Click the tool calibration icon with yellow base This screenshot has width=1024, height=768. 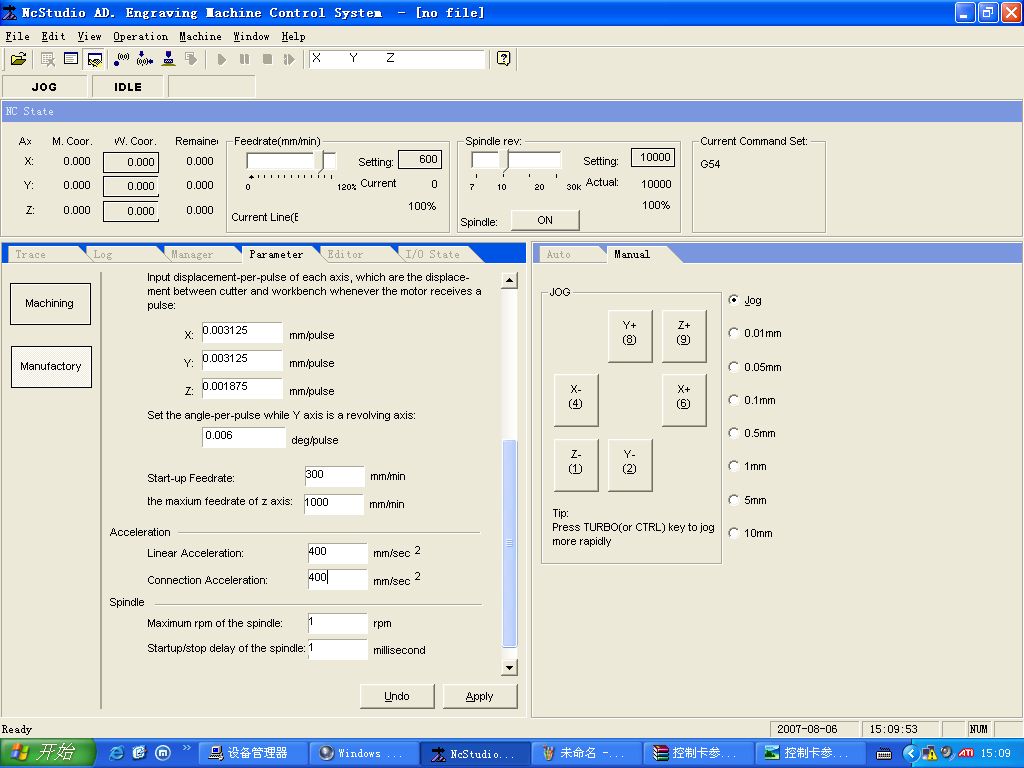pyautogui.click(x=169, y=59)
